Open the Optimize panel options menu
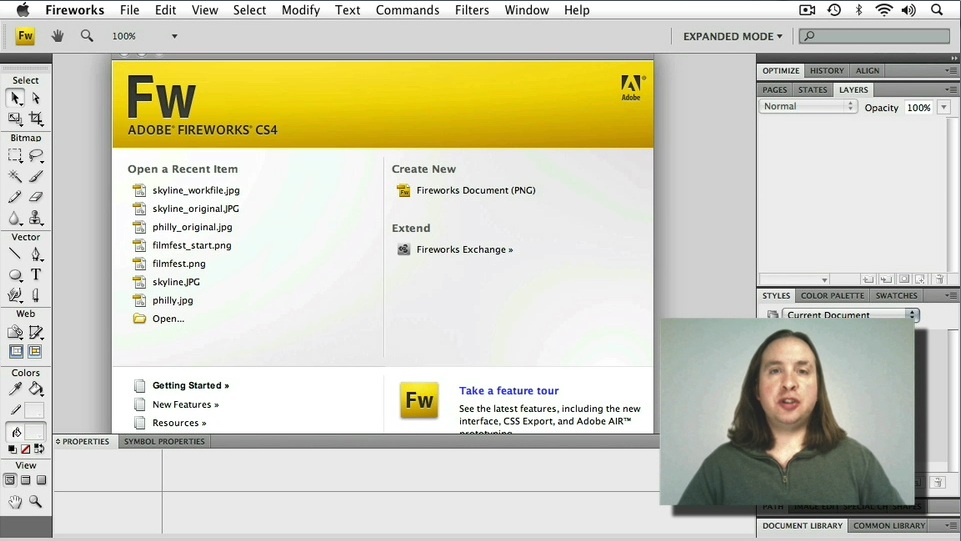 point(951,71)
